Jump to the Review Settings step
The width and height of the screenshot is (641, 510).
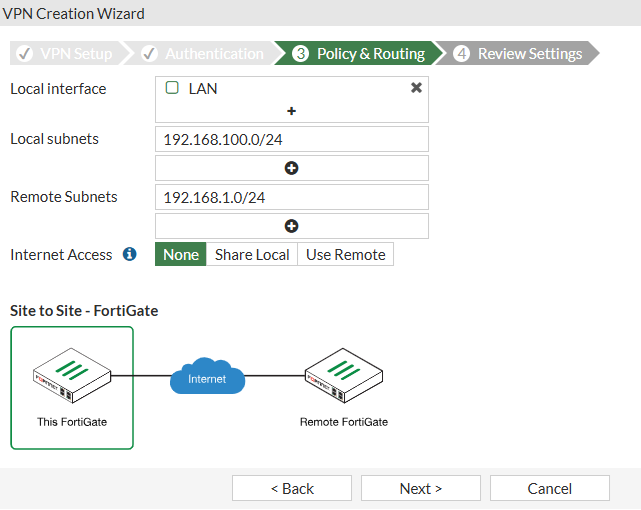520,53
